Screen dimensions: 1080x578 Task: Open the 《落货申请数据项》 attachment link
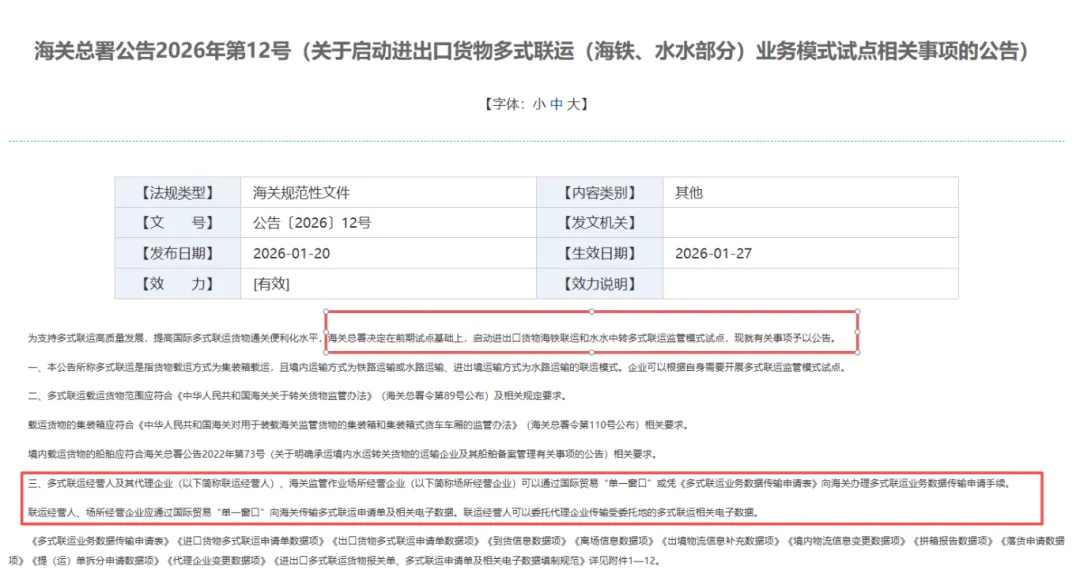1040,539
